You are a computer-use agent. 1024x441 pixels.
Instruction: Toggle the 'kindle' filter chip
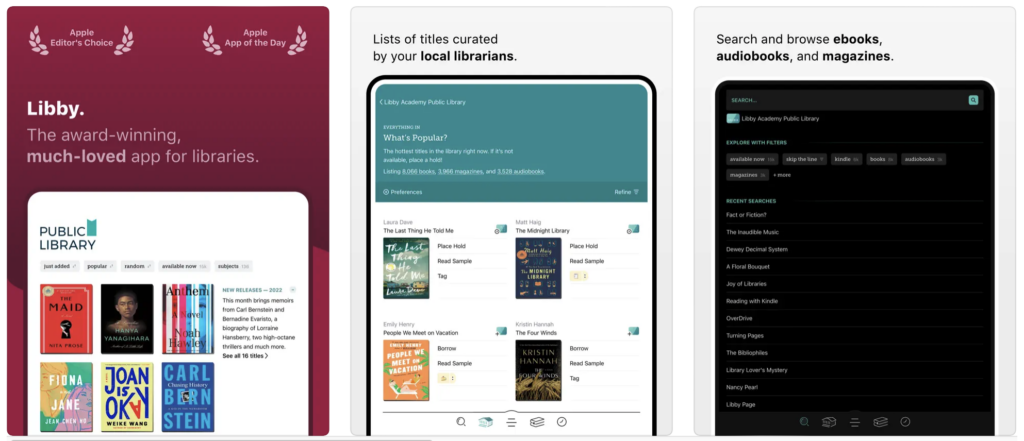[846, 159]
